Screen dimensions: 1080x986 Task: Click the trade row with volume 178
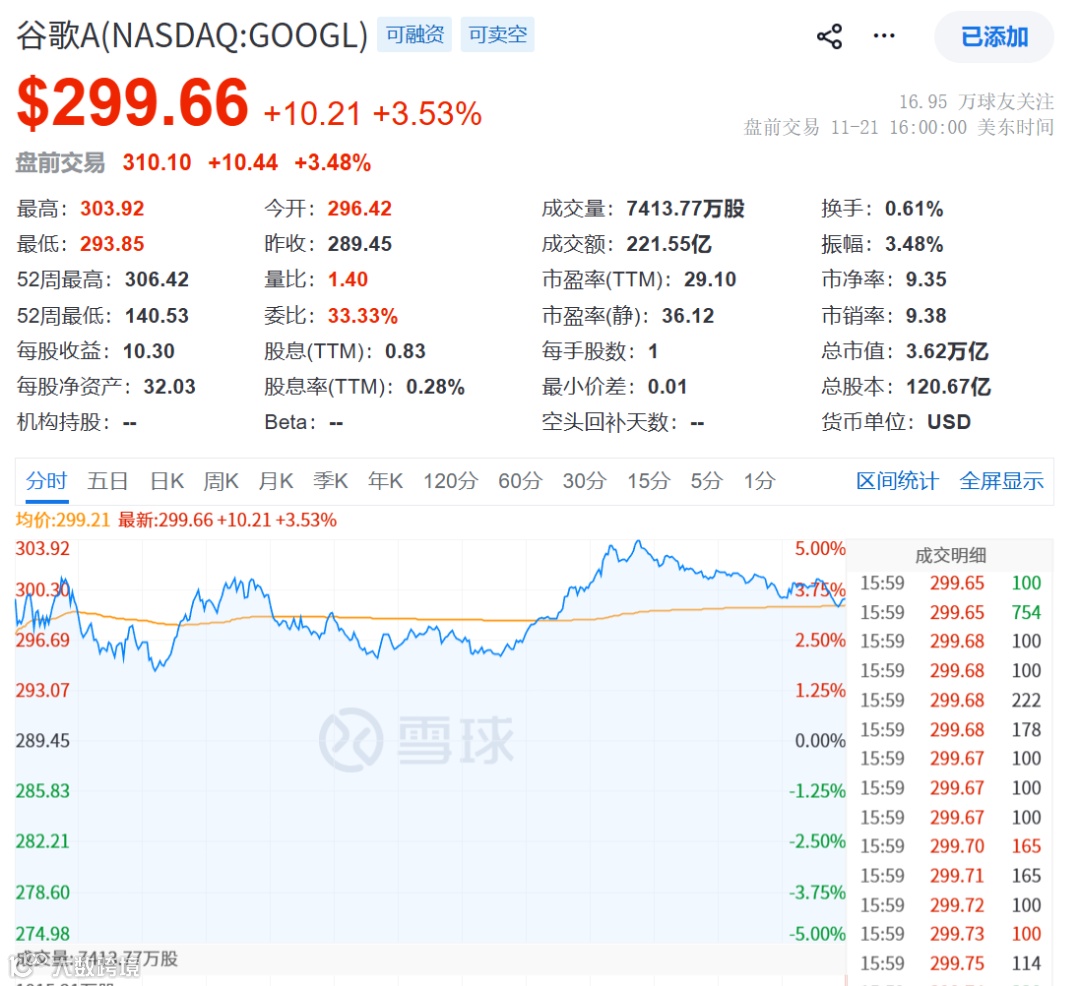click(x=951, y=729)
